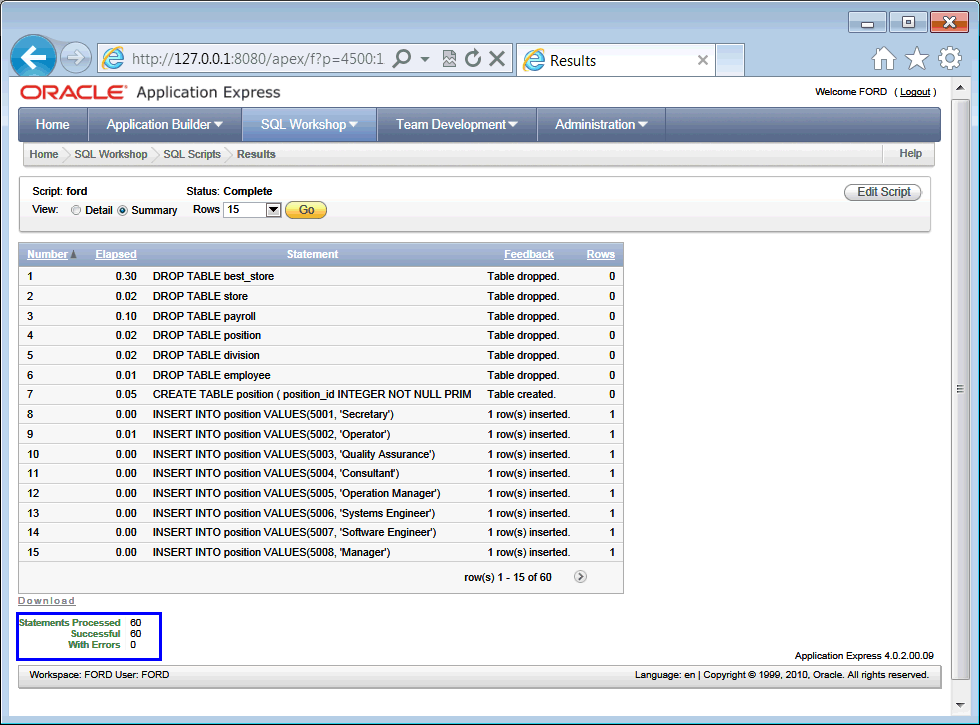The width and height of the screenshot is (980, 725).
Task: Select the 'Quality Assurance' insert statement
Action: 294,454
